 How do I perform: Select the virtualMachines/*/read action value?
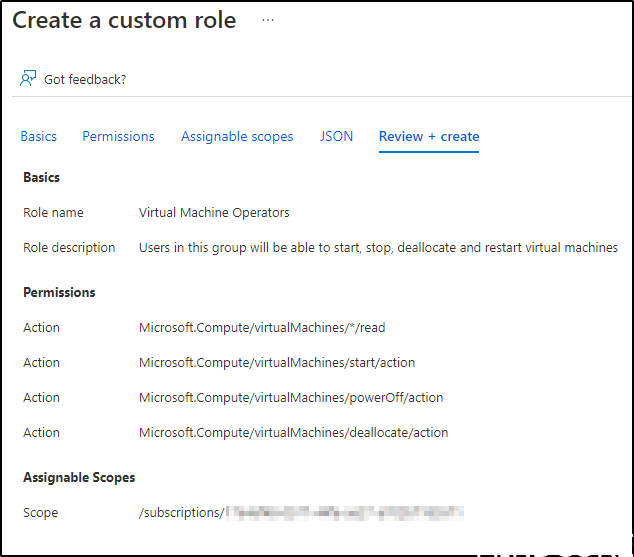click(262, 327)
